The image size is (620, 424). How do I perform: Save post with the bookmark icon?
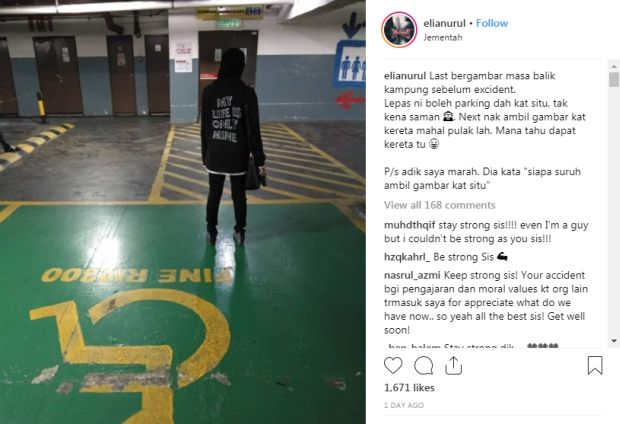595,365
